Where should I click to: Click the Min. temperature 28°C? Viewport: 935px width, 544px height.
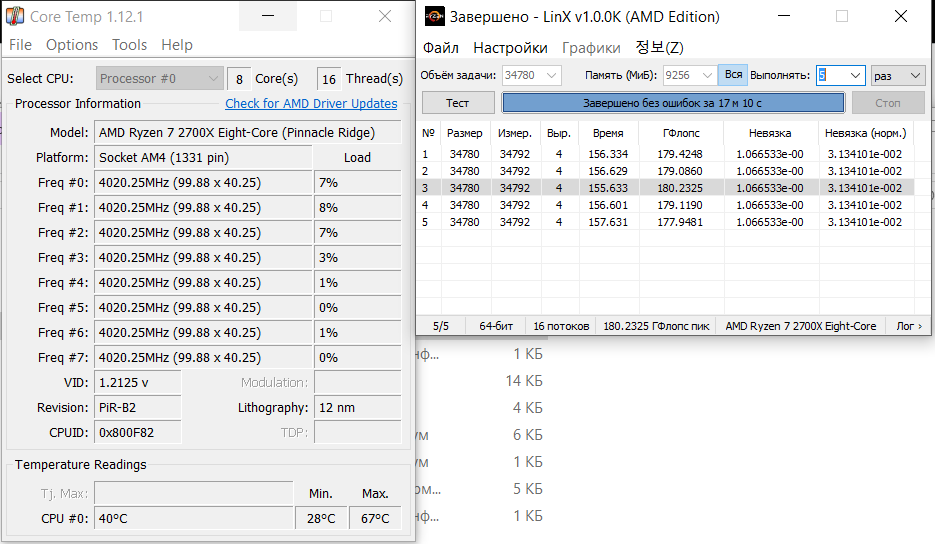coord(321,518)
